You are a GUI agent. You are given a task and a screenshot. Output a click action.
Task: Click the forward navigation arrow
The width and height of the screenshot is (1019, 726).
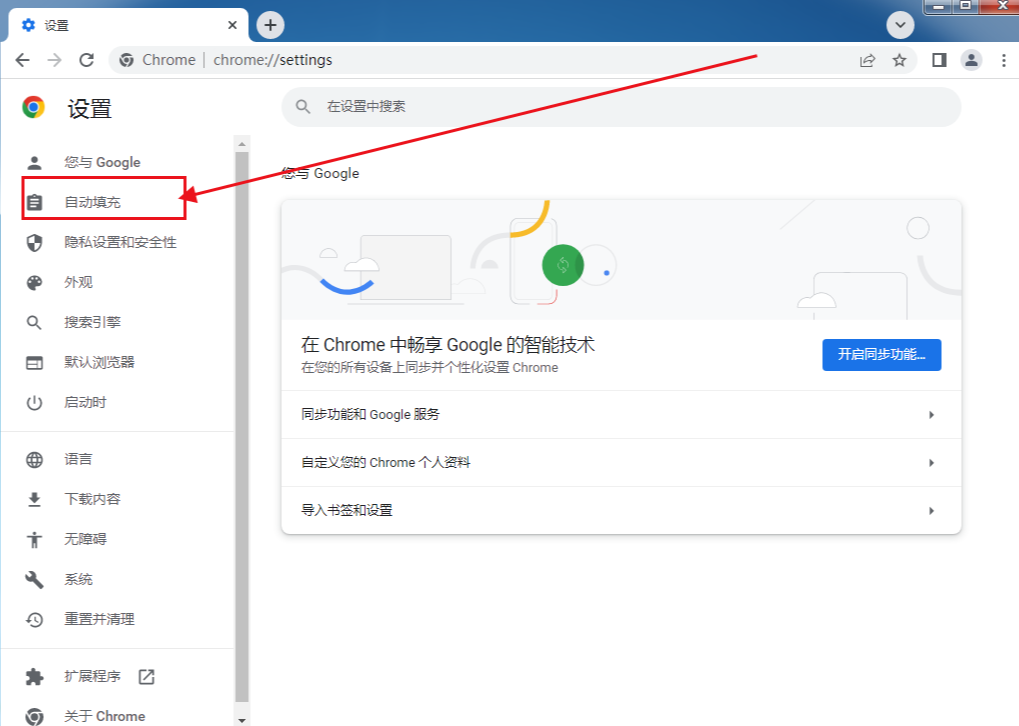55,60
